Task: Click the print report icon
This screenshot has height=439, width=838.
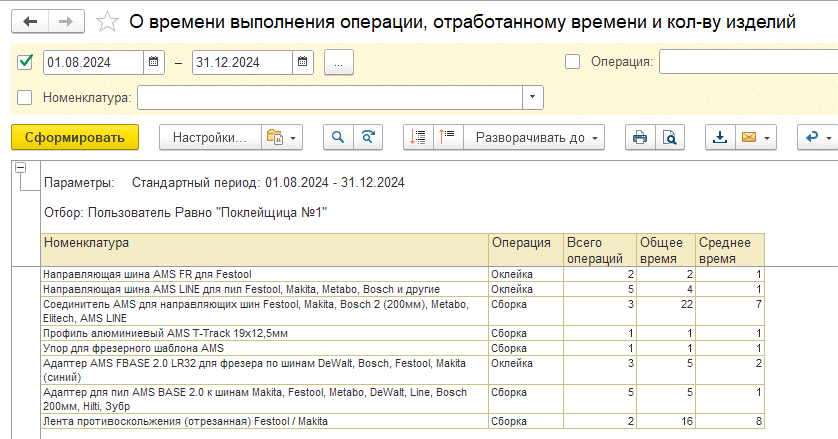Action: click(639, 137)
